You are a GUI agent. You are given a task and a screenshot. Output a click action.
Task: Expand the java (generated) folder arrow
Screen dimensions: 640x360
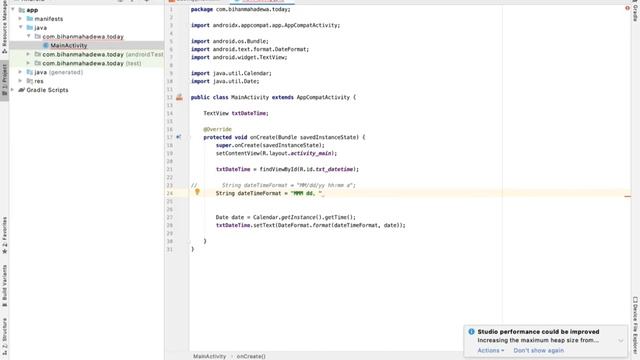20,72
